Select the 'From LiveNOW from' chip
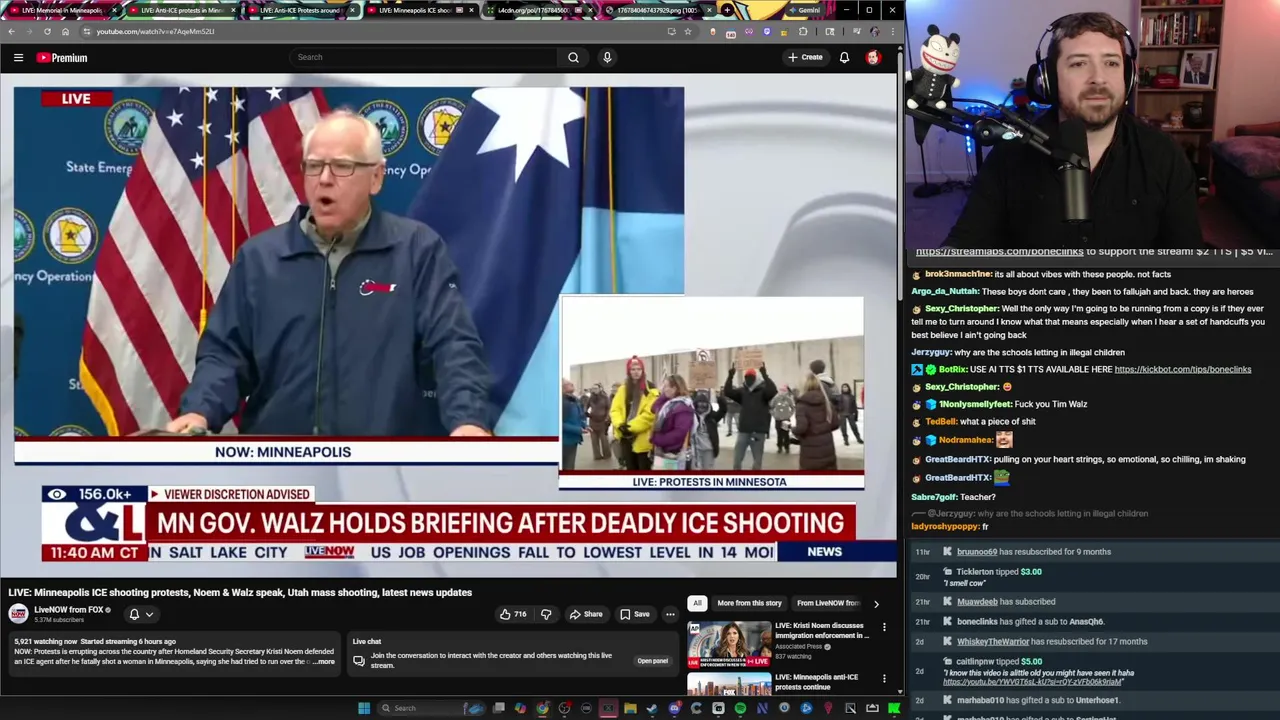This screenshot has width=1280, height=720. [827, 603]
